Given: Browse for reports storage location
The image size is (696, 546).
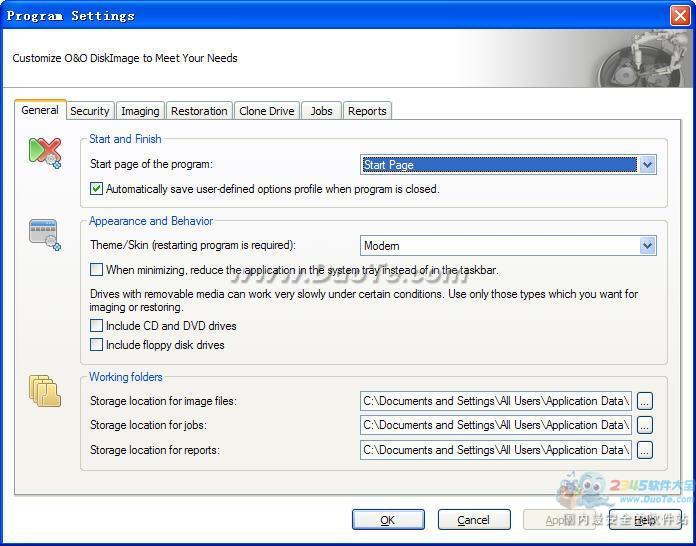Looking at the screenshot, I should point(645,450).
